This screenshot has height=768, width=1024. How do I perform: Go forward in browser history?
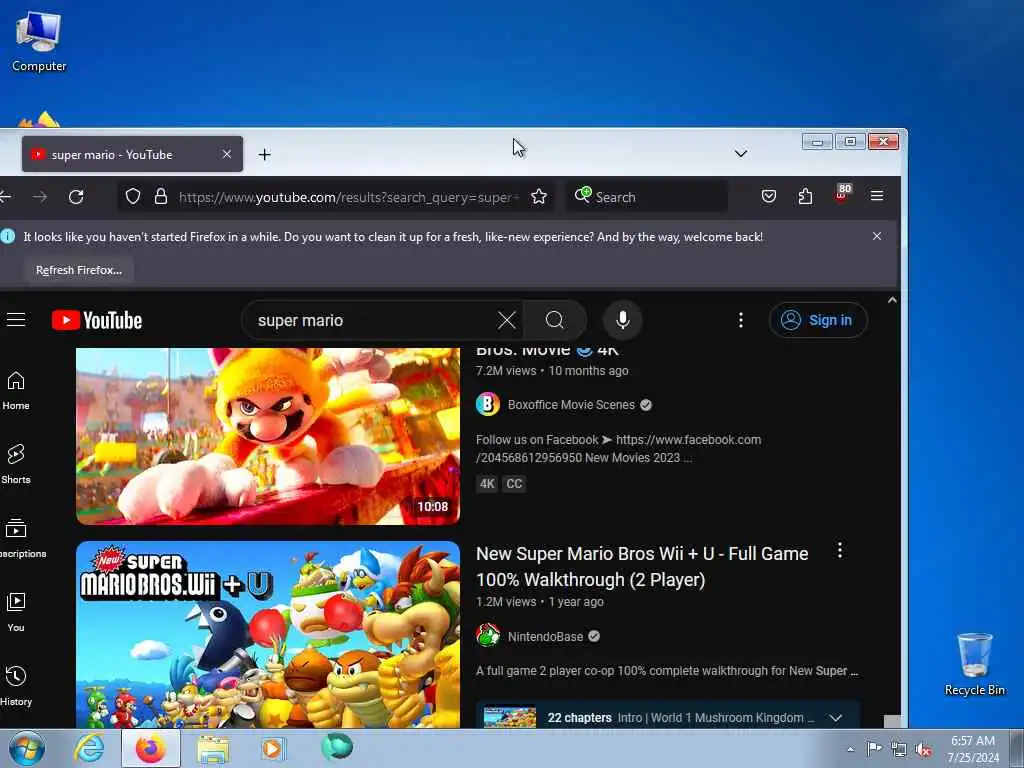coord(40,197)
